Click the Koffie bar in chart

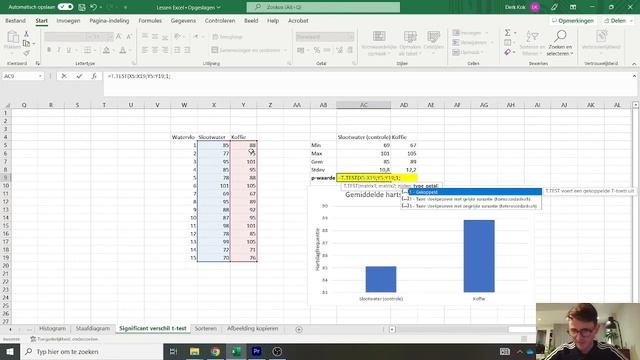coord(479,256)
